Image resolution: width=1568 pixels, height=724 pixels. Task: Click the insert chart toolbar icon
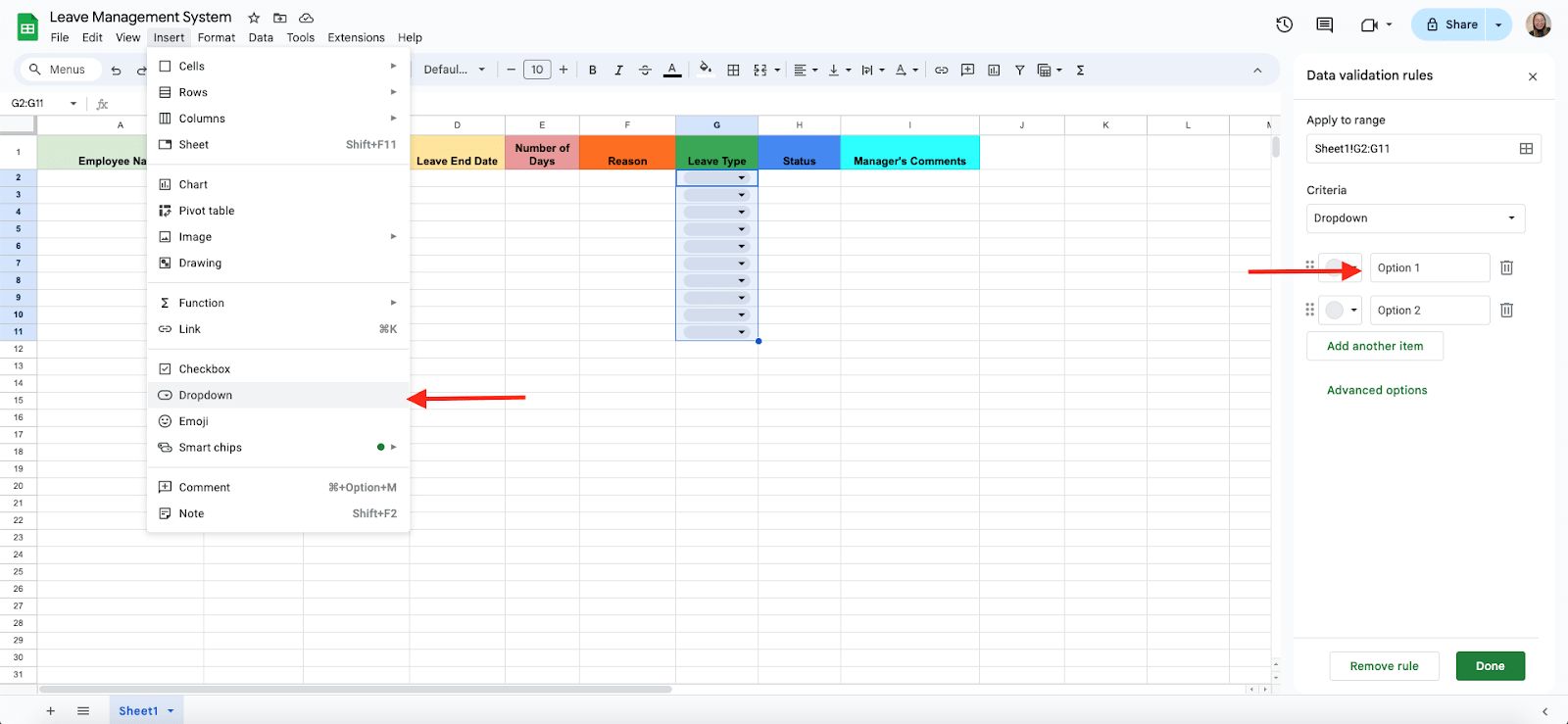(994, 70)
